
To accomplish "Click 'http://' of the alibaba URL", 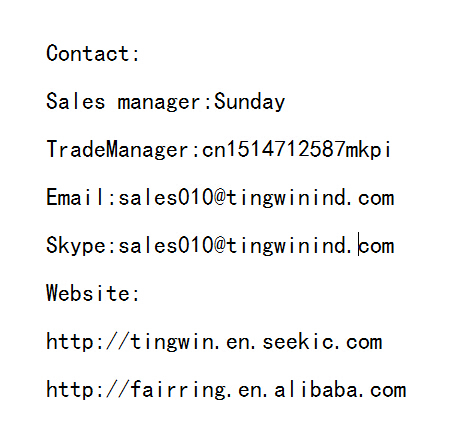I will coord(87,389).
